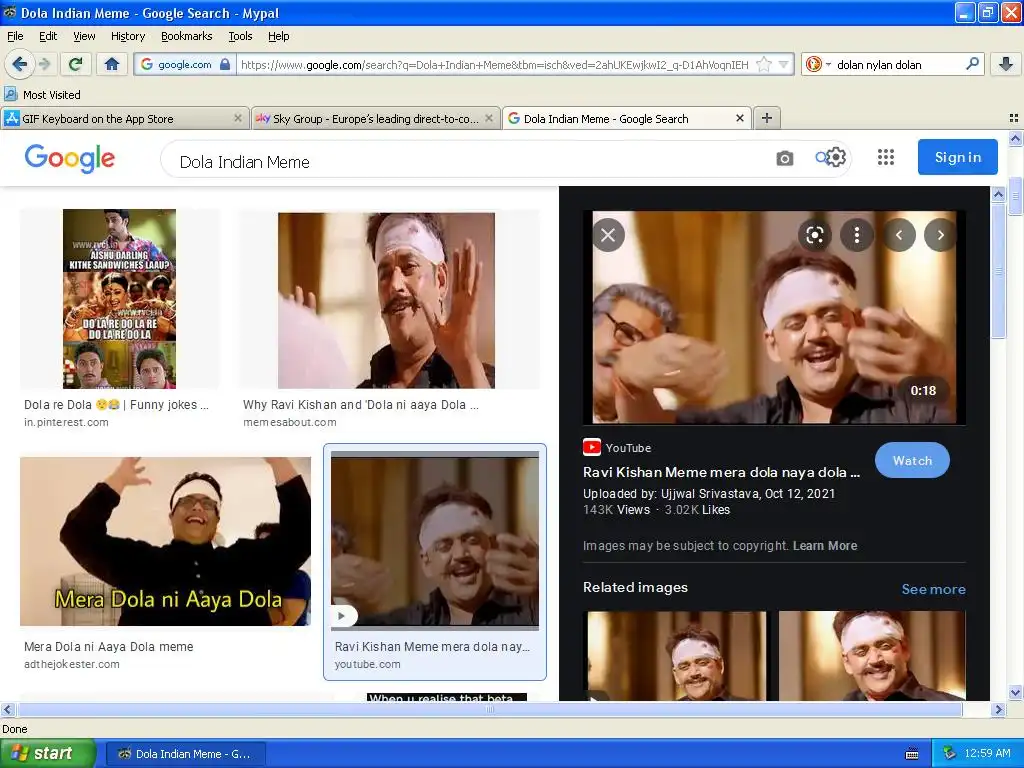Open Most Visited bookmarks folder
Viewport: 1024px width, 768px height.
pyautogui.click(x=42, y=95)
